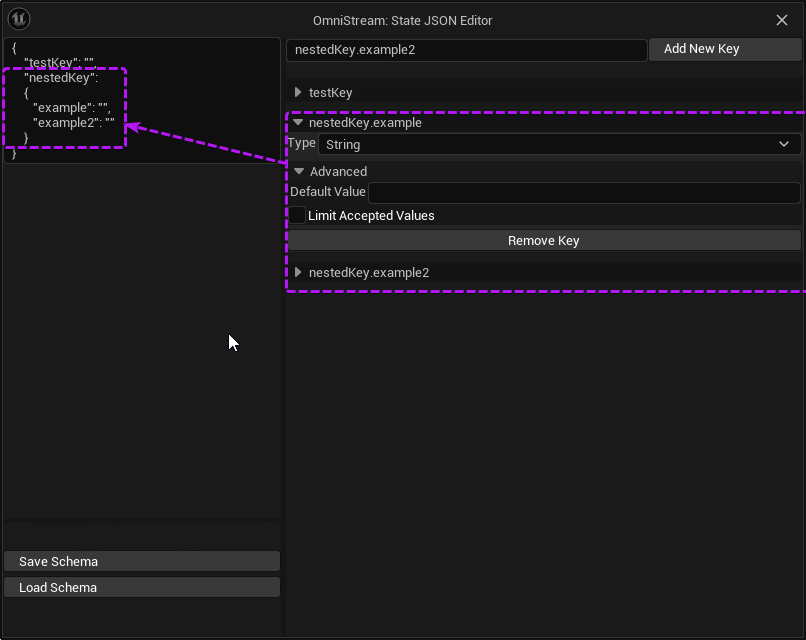Image resolution: width=806 pixels, height=640 pixels.
Task: Click the Advanced section arrow icon
Action: pos(298,171)
